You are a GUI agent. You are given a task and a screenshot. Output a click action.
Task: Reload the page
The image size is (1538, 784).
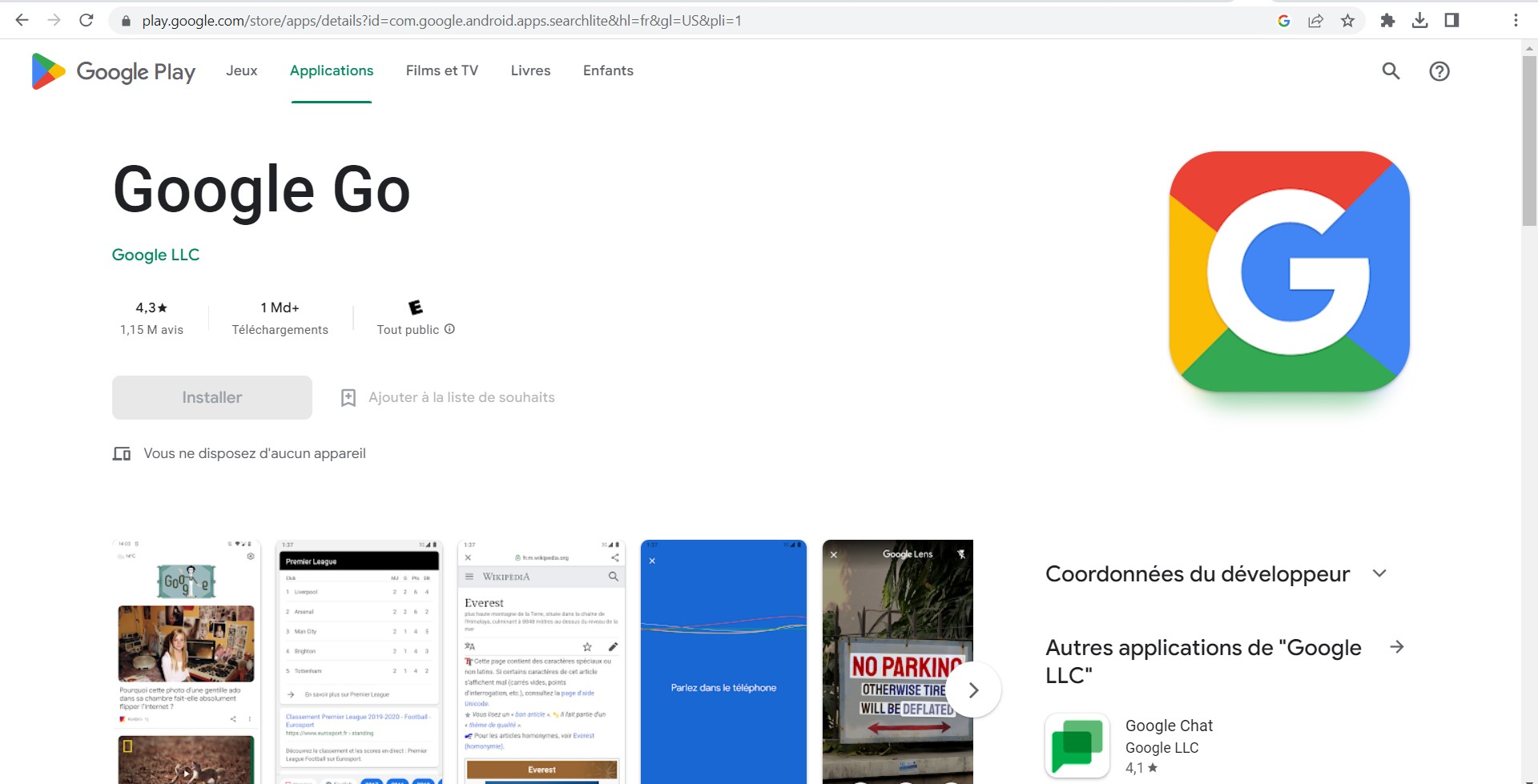87,21
